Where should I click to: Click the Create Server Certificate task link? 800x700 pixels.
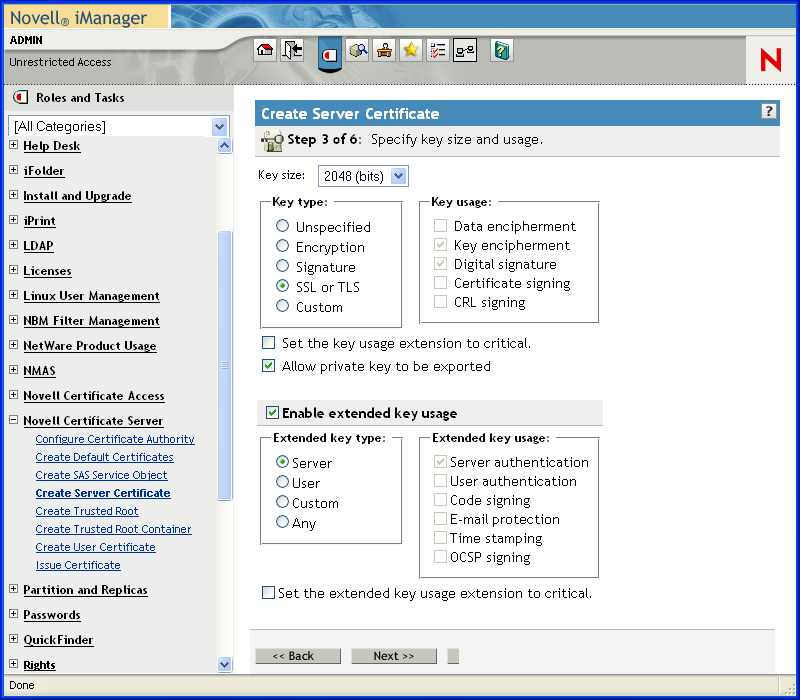coord(103,493)
